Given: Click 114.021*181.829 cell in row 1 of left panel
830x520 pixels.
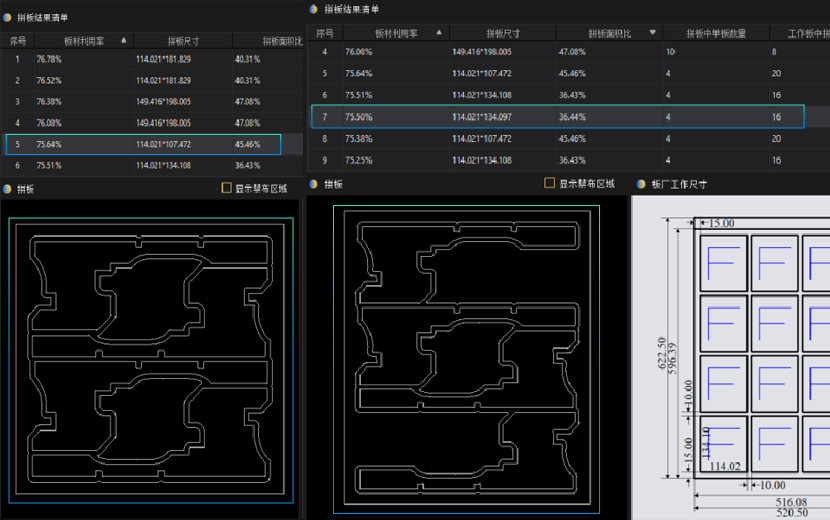Looking at the screenshot, I should coord(164,59).
